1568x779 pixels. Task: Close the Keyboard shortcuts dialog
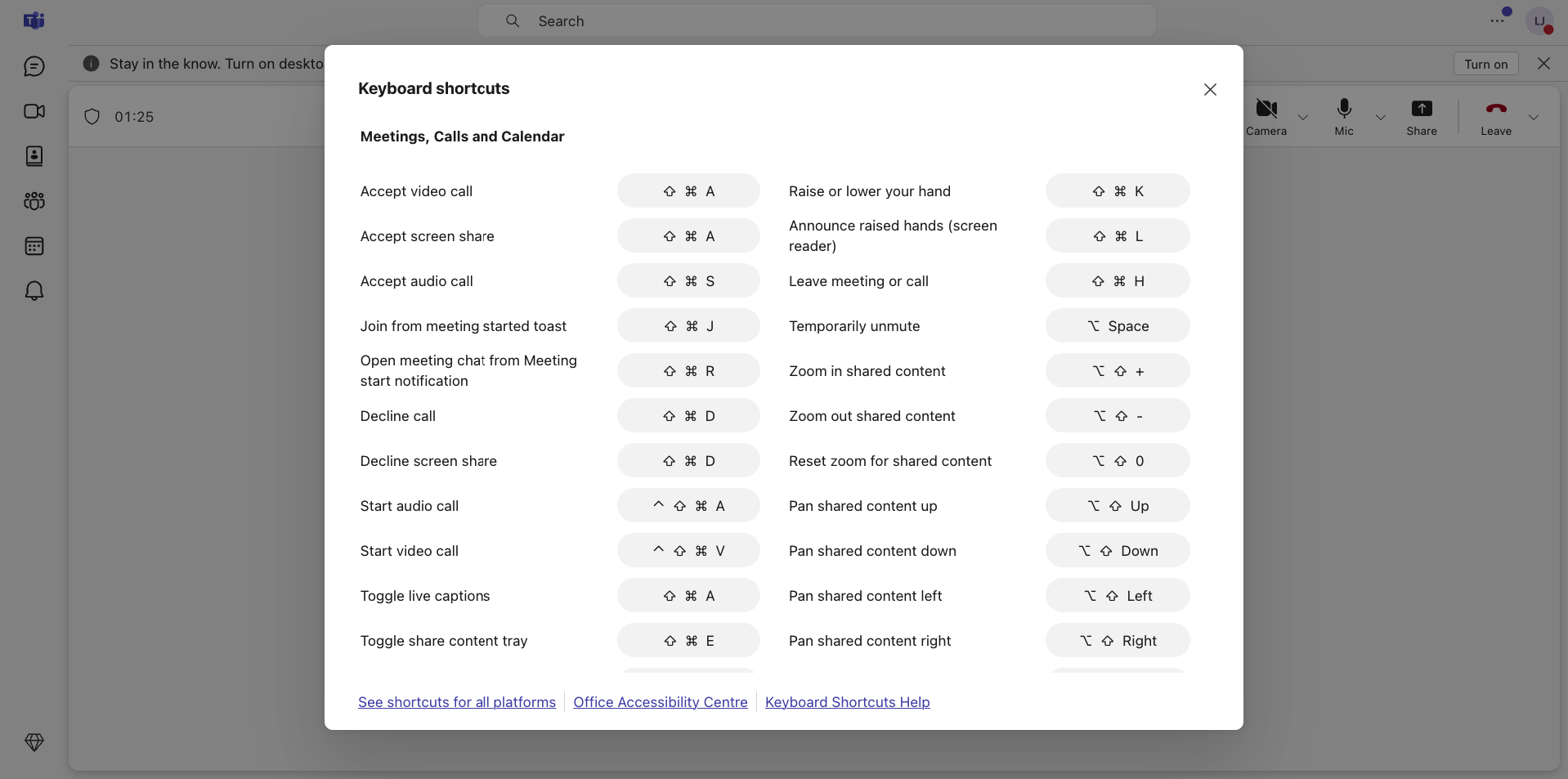(x=1210, y=89)
